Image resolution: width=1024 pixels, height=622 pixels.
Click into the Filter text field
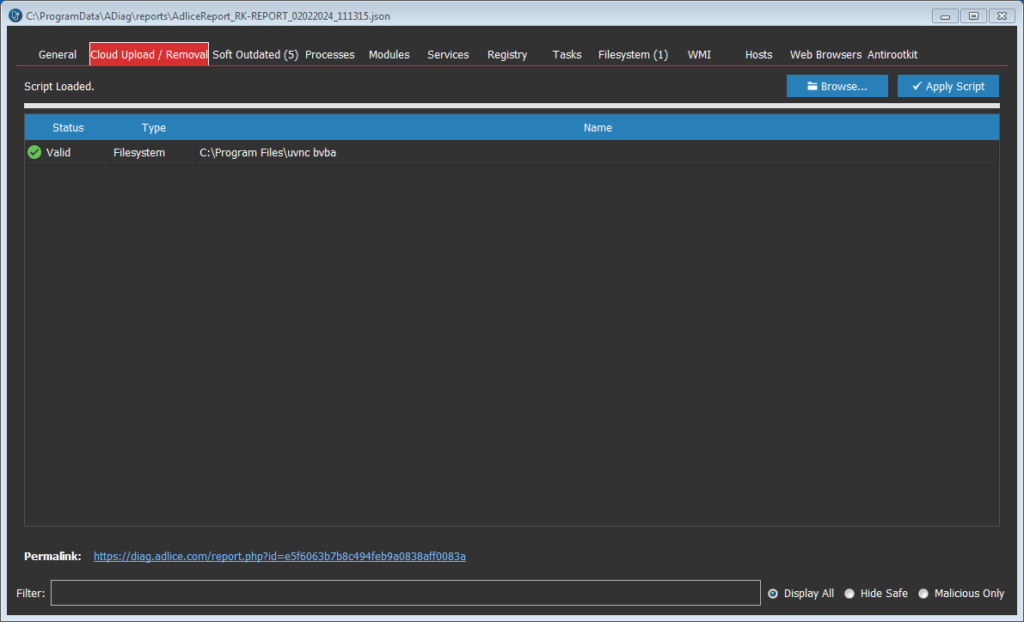405,593
